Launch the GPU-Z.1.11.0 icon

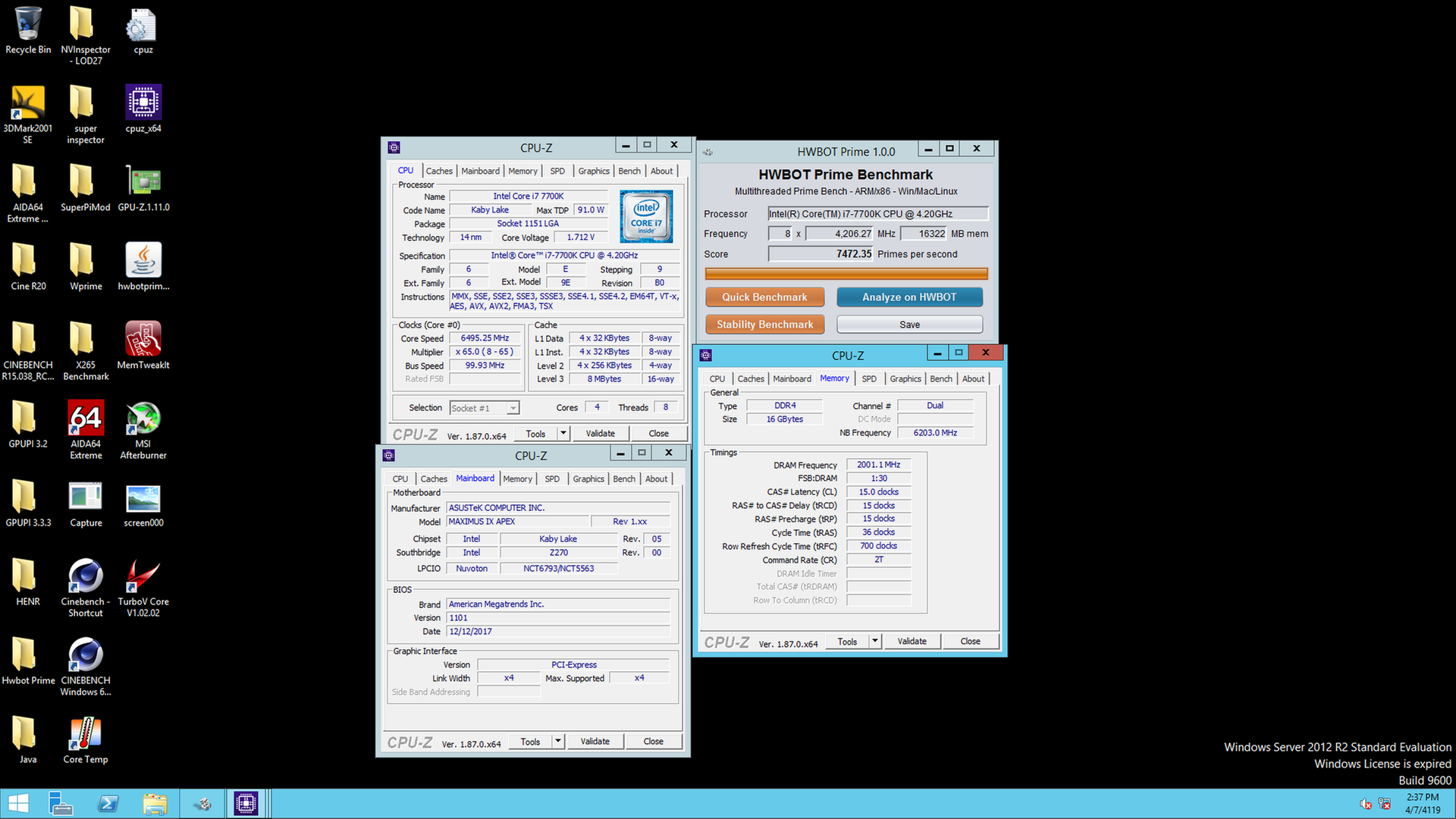tap(143, 189)
